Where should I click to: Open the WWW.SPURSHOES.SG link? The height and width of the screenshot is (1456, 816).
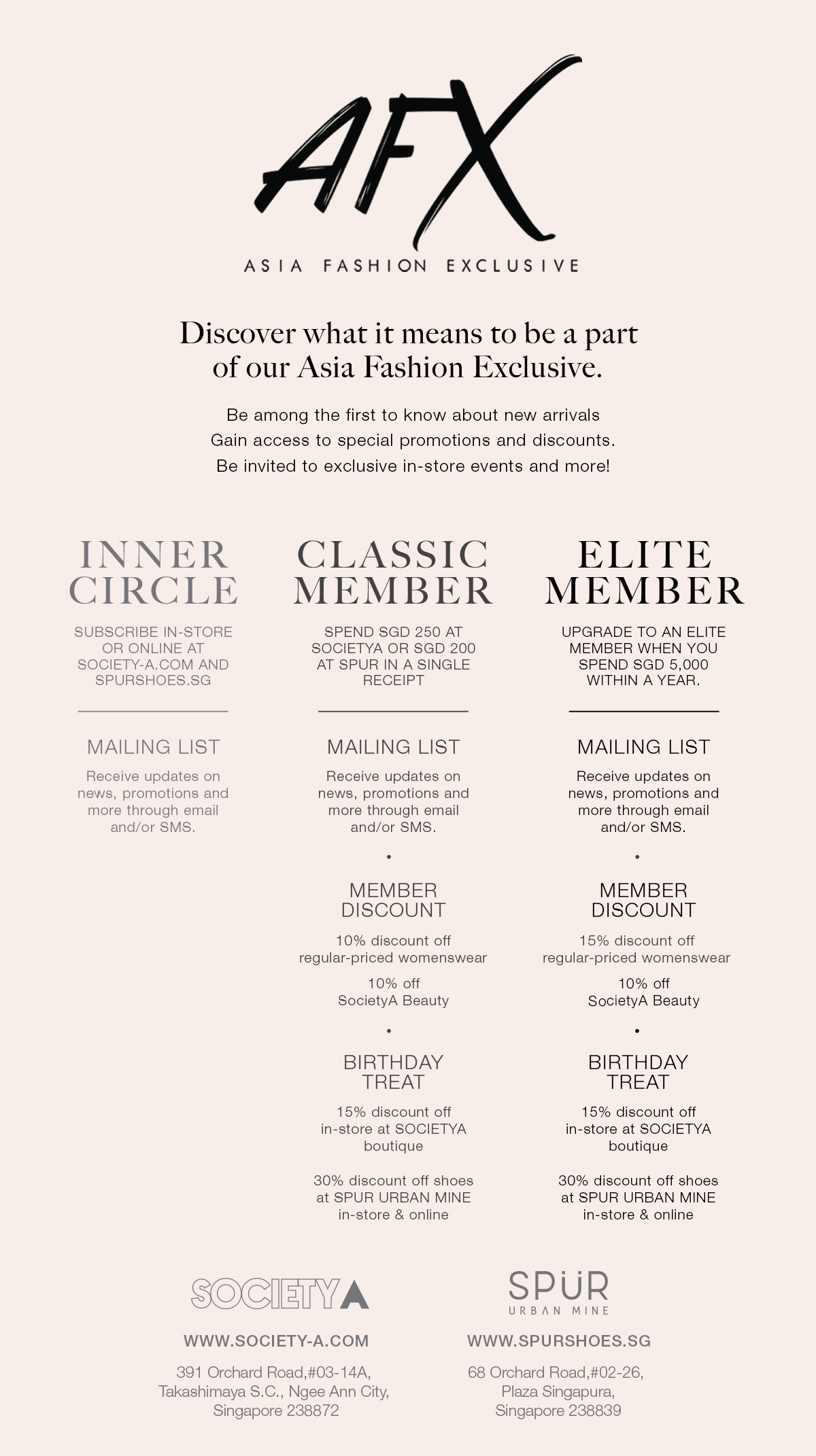pyautogui.click(x=559, y=1341)
